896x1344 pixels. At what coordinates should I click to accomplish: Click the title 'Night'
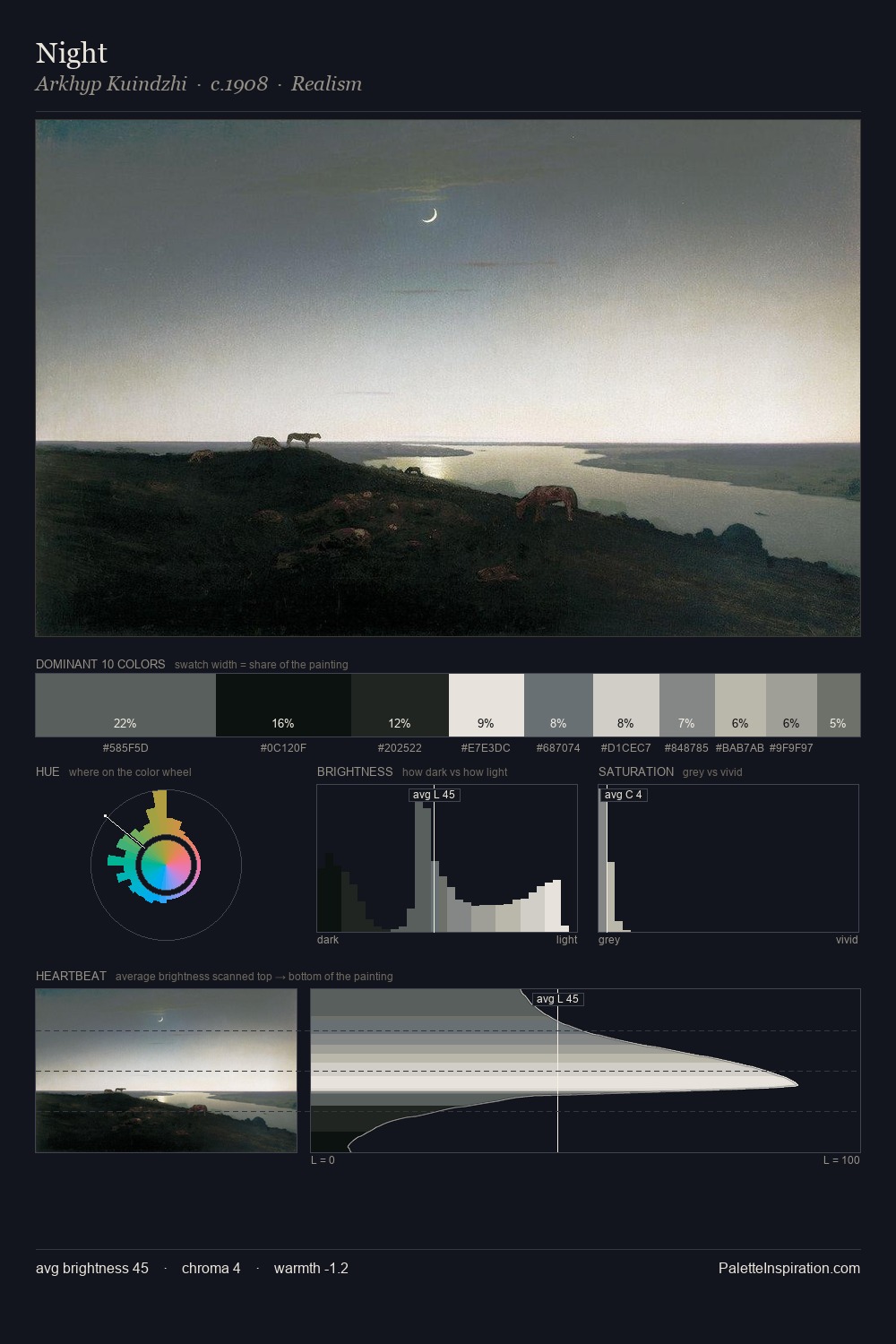tap(72, 53)
